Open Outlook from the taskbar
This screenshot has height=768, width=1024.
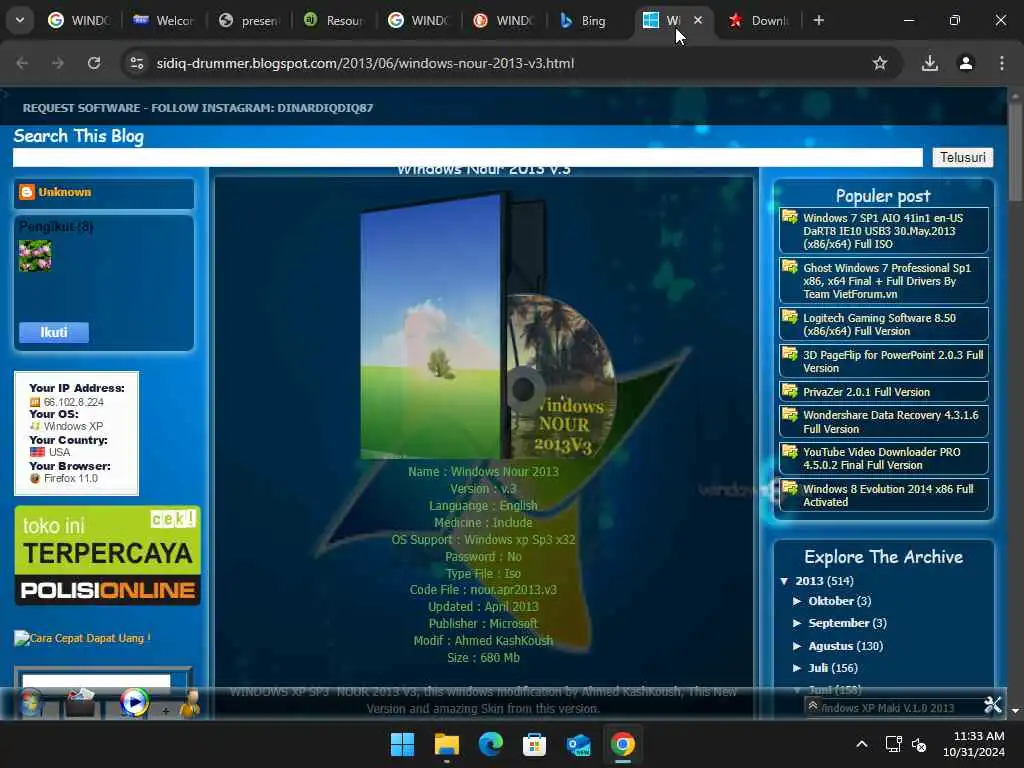tap(579, 744)
